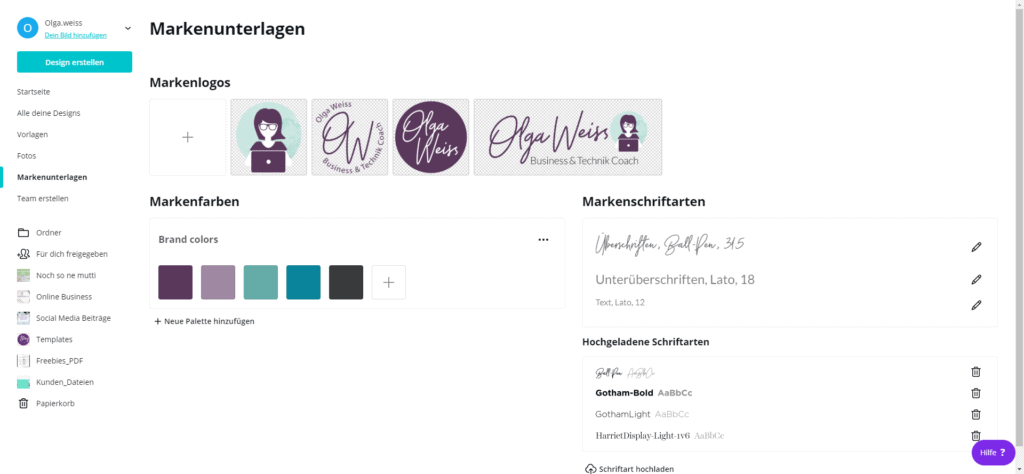
Task: Edit the Text Lato 12 style
Action: pyautogui.click(x=976, y=305)
